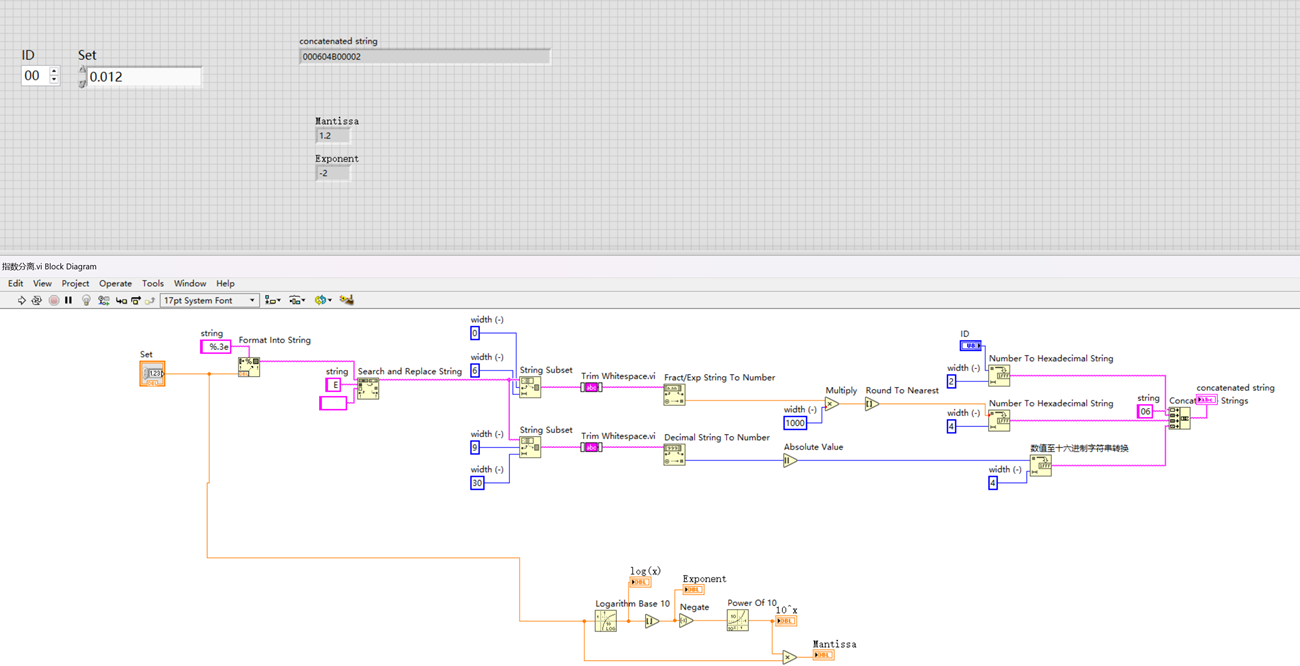Open the Align Objects dropdown

tap(272, 300)
